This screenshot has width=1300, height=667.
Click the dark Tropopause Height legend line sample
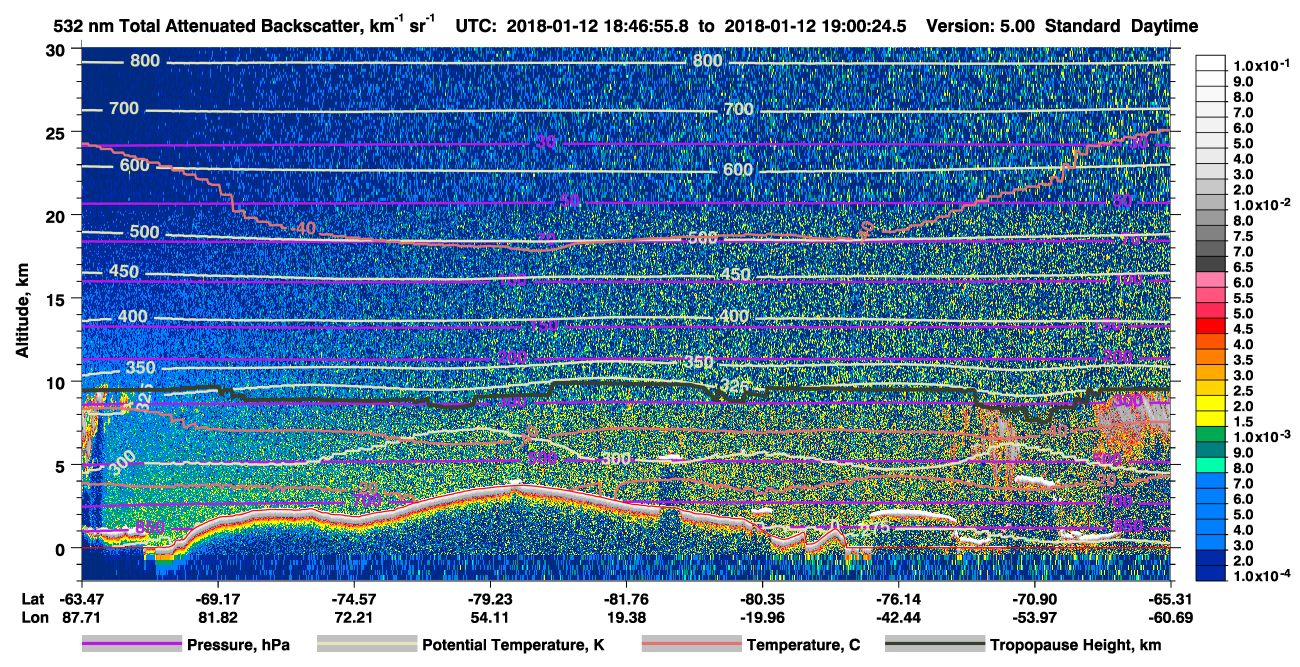click(935, 646)
